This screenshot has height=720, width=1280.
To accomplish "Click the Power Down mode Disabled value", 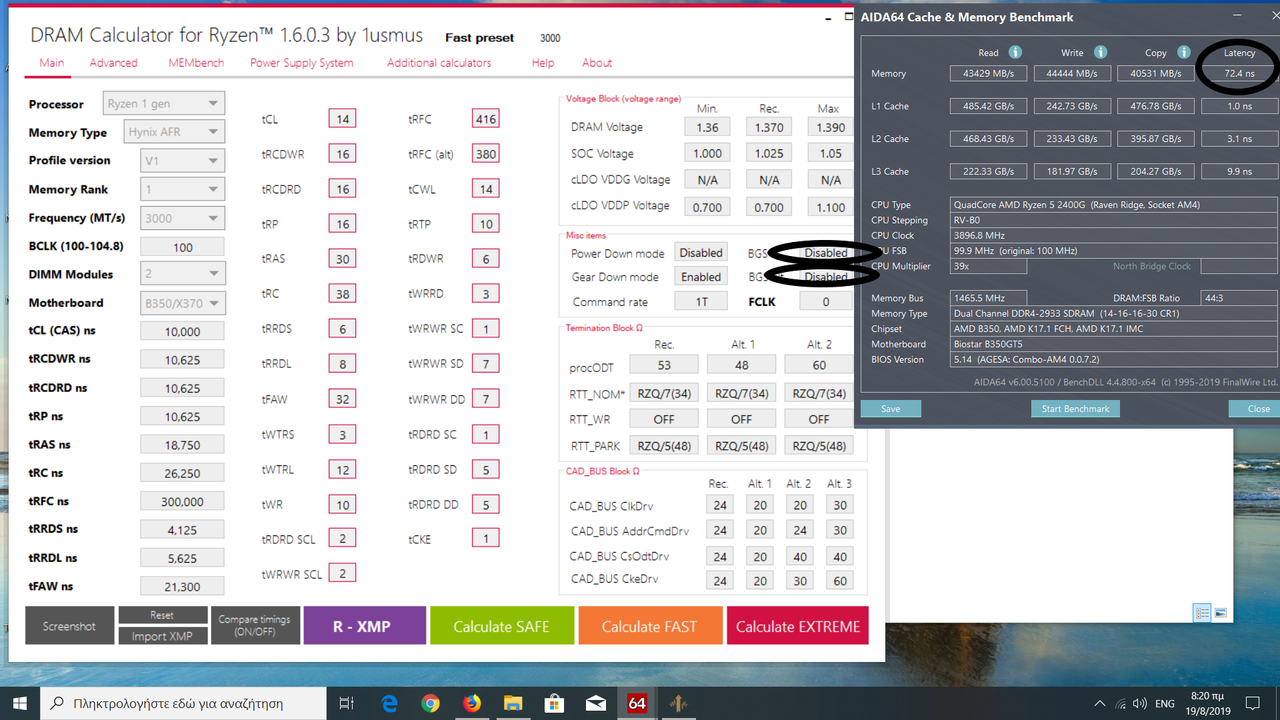I will click(x=701, y=253).
